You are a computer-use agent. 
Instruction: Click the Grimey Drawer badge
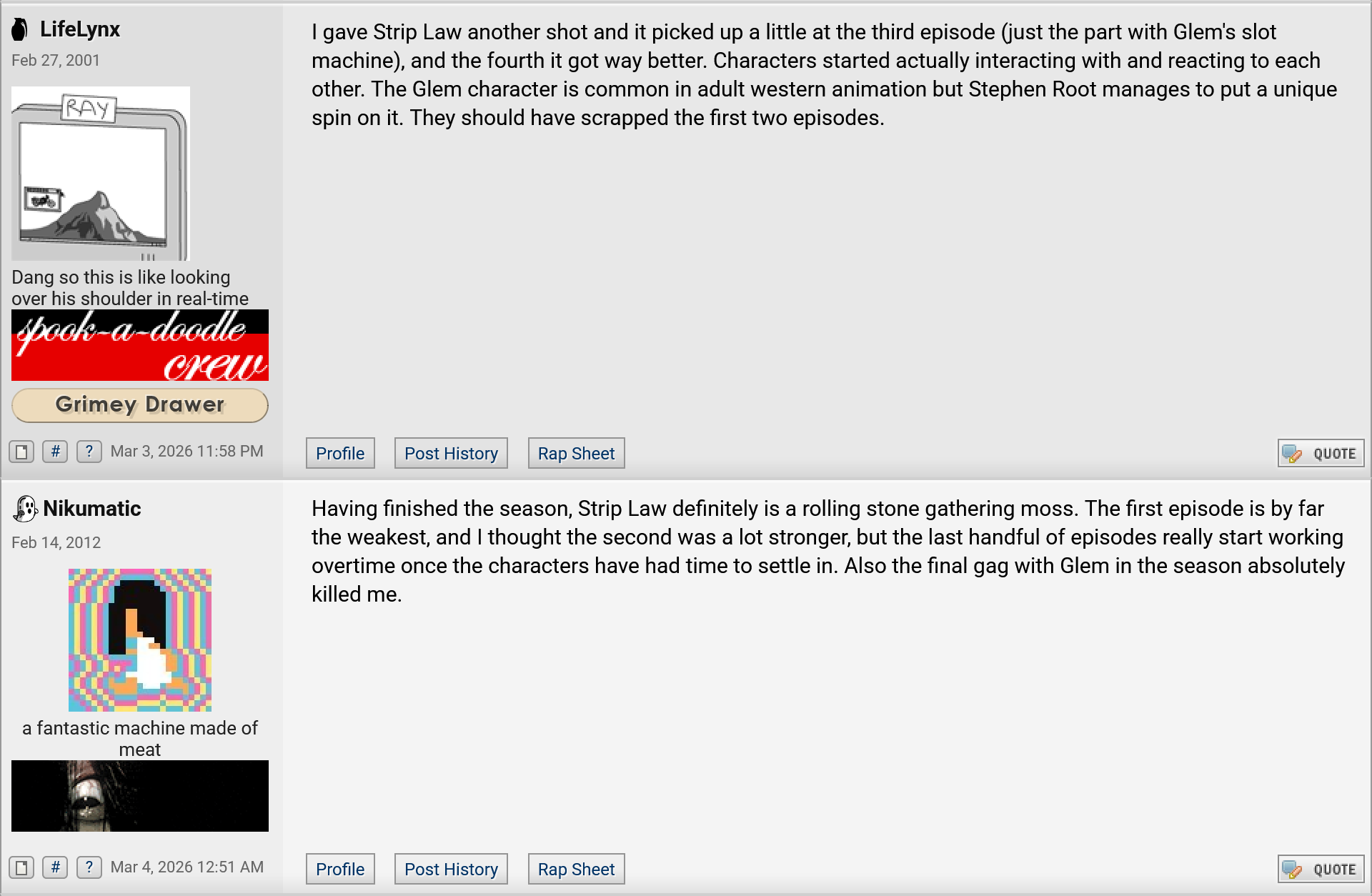coord(140,405)
